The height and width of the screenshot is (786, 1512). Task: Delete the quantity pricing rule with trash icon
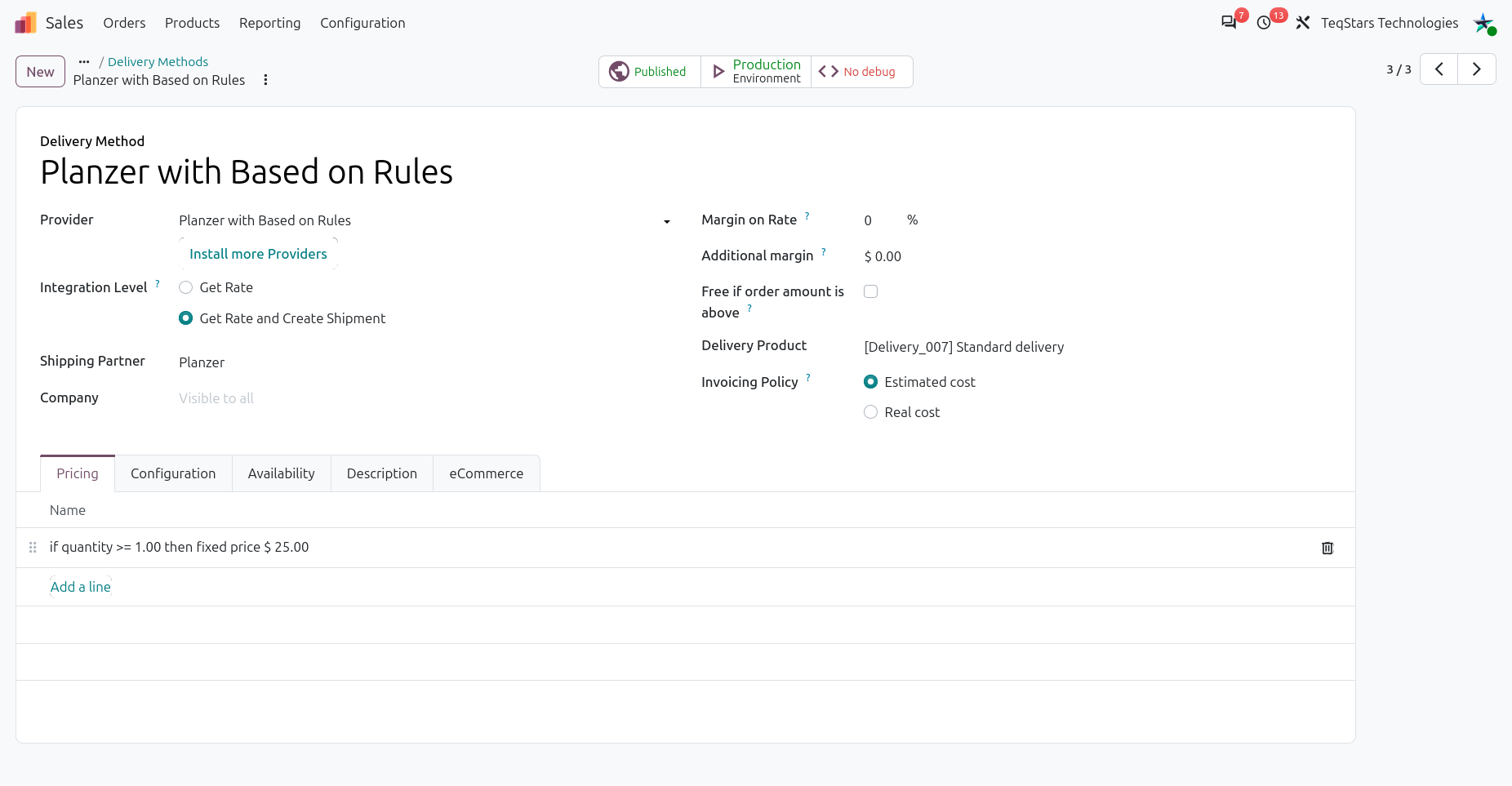point(1327,548)
